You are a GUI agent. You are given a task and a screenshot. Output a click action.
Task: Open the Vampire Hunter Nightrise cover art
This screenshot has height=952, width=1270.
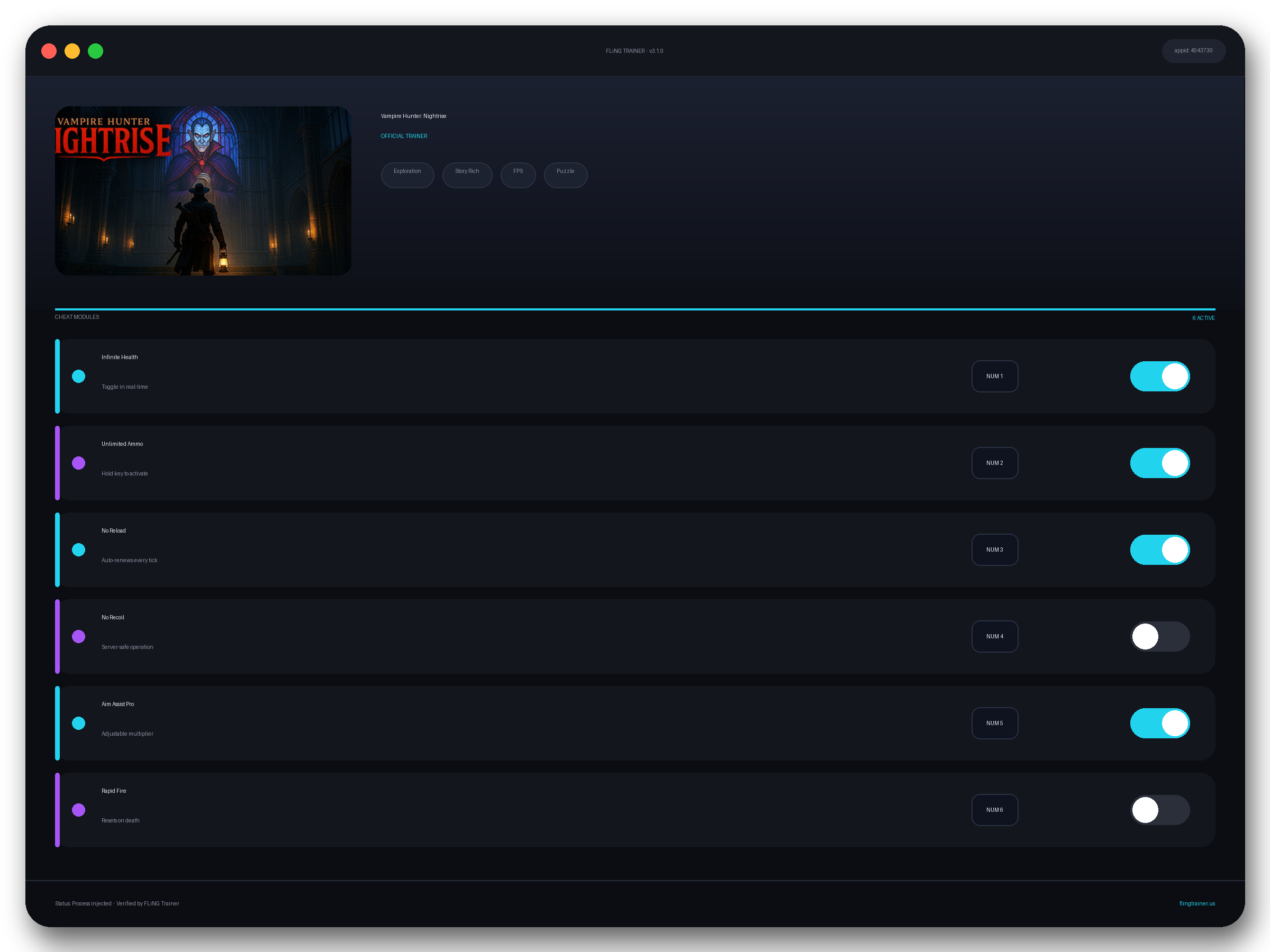pos(203,190)
